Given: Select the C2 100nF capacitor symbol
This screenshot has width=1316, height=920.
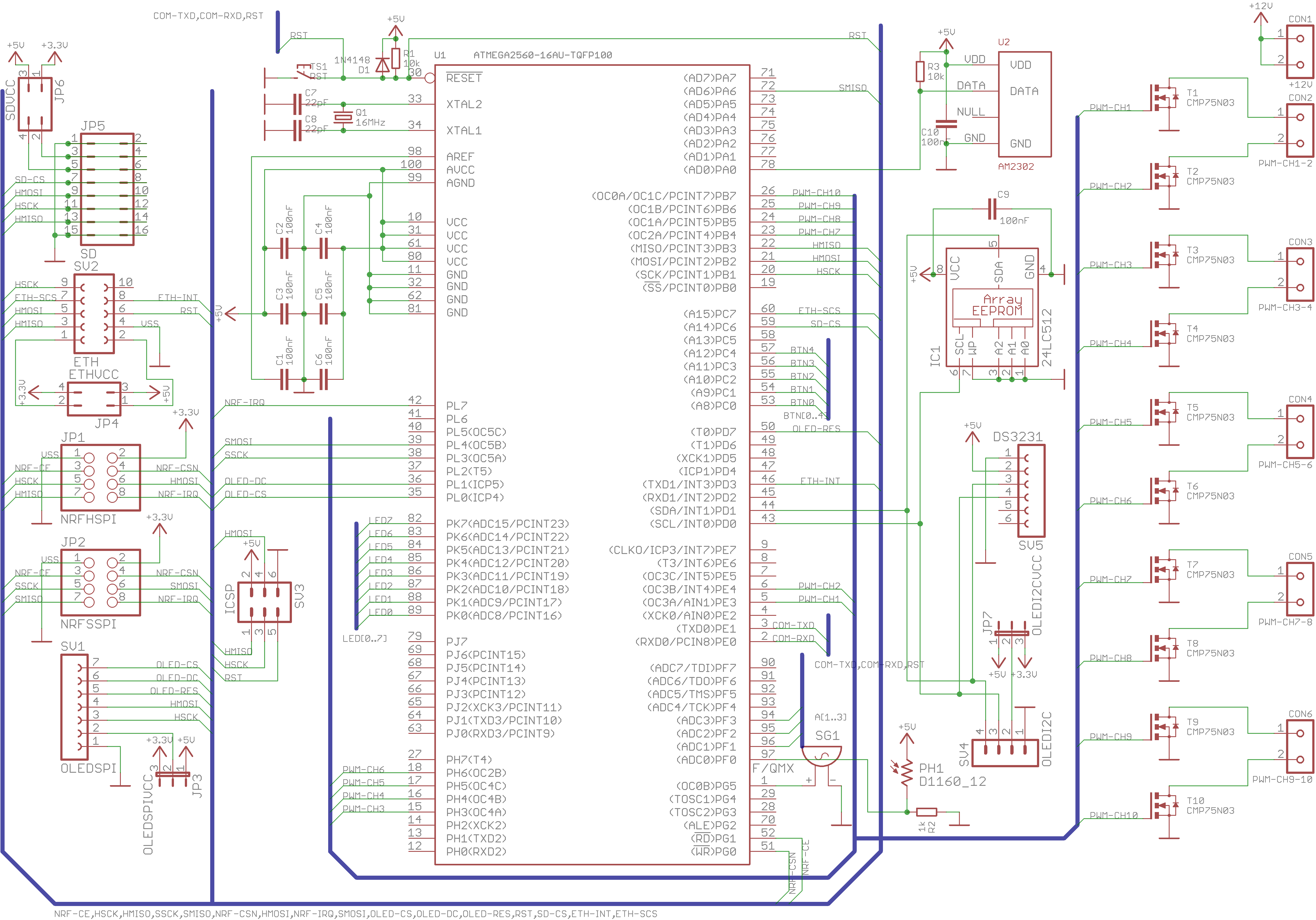Looking at the screenshot, I should 284,248.
